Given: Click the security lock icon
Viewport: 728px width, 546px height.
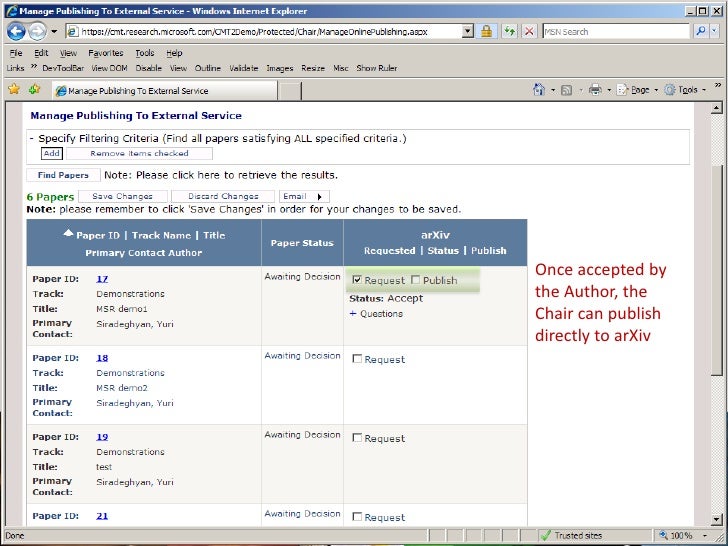Looking at the screenshot, I should [x=486, y=32].
